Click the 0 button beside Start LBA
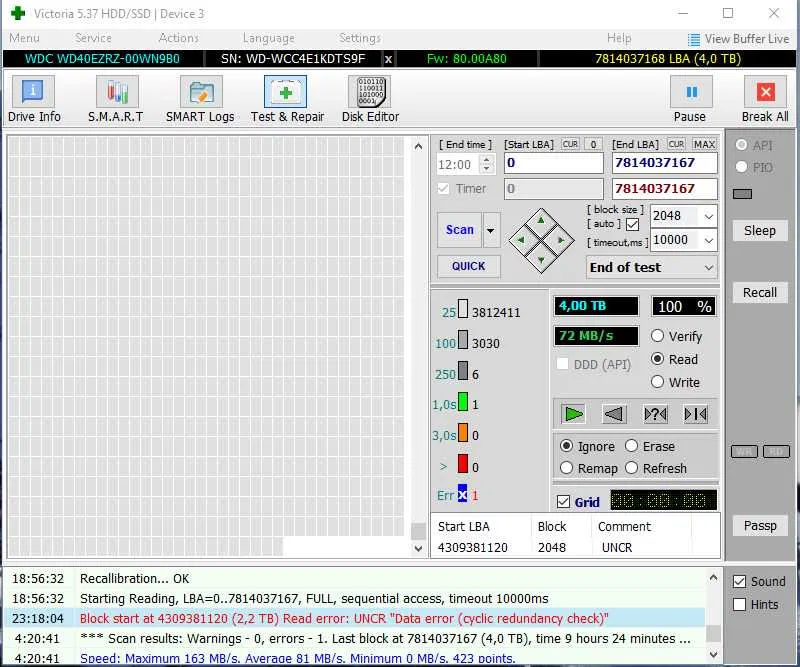800x667 pixels. (x=593, y=144)
